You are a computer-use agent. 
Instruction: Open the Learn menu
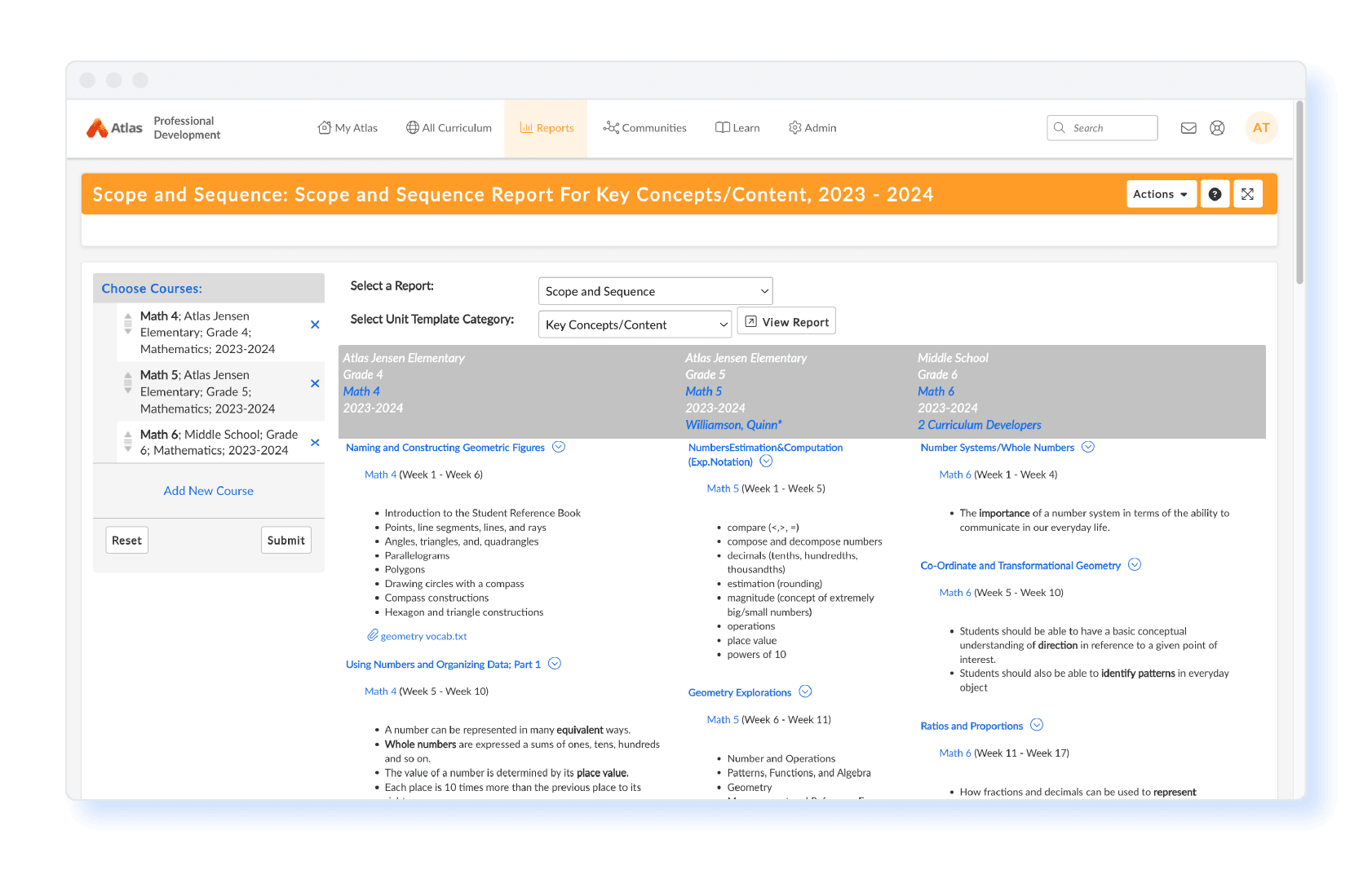pyautogui.click(x=737, y=128)
